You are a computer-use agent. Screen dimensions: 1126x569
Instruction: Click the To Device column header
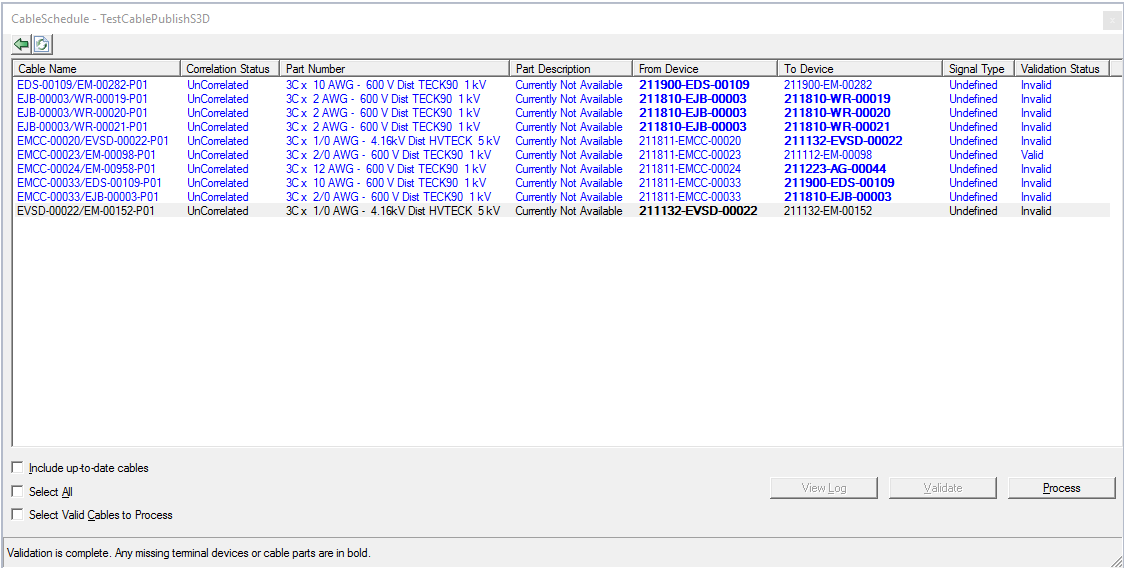click(860, 69)
